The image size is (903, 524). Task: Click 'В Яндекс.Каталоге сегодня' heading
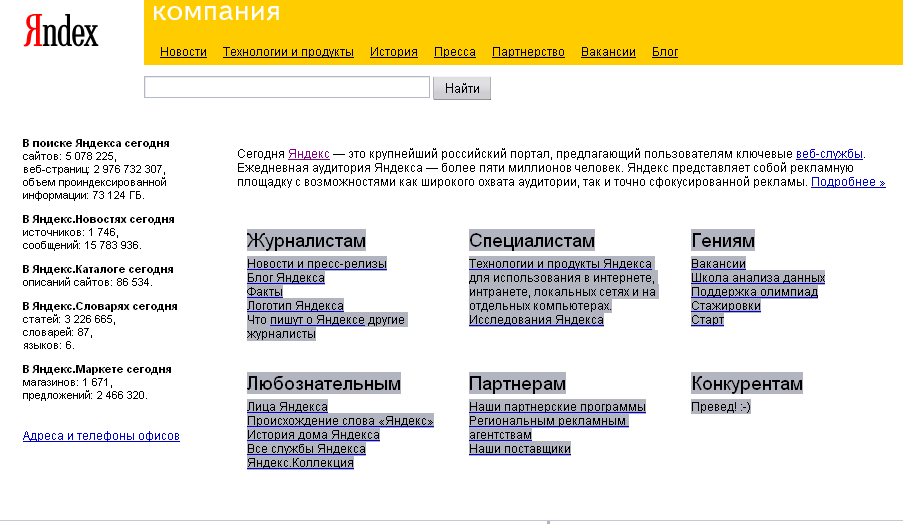(98, 269)
